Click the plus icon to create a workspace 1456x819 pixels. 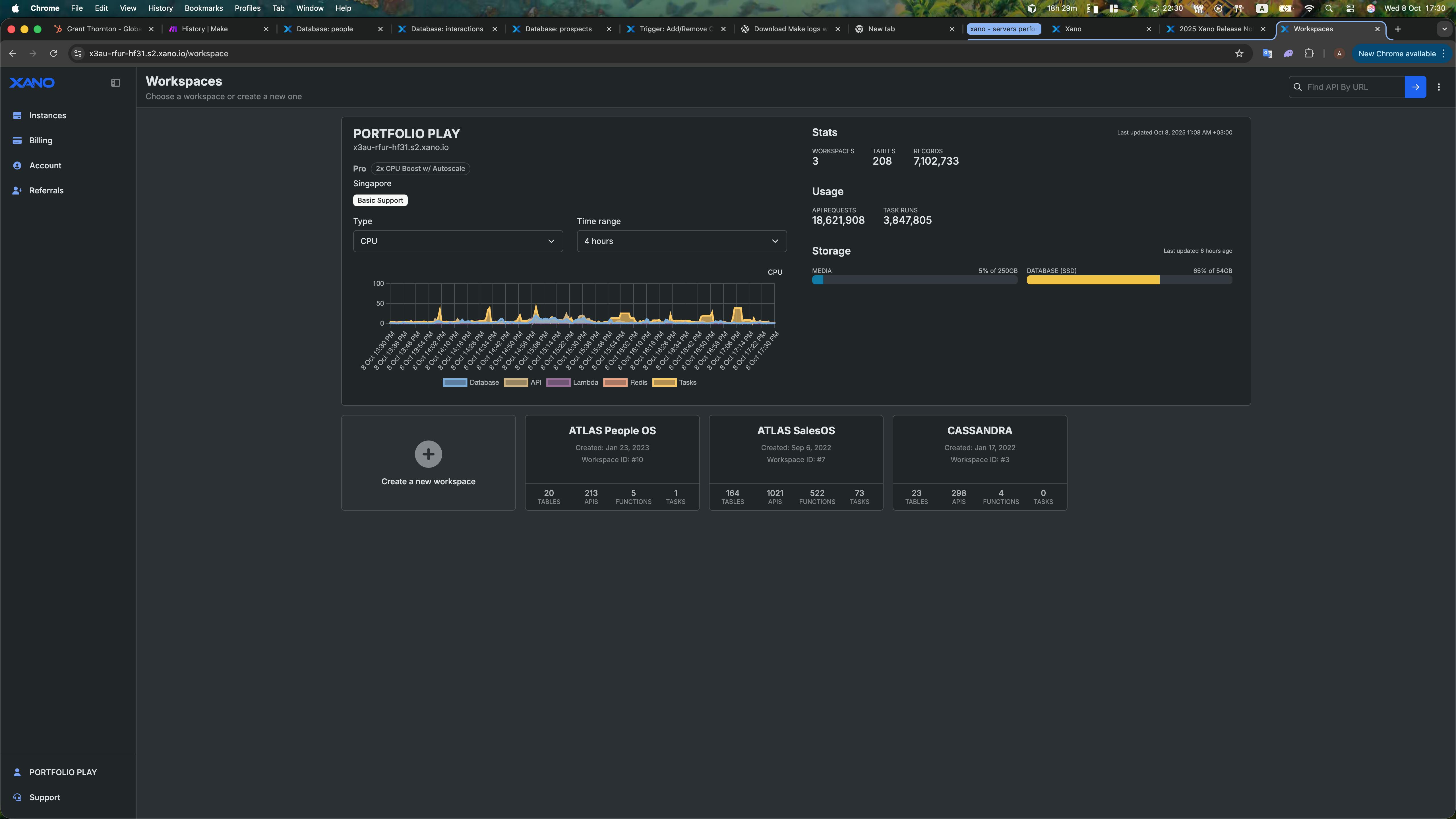point(428,454)
